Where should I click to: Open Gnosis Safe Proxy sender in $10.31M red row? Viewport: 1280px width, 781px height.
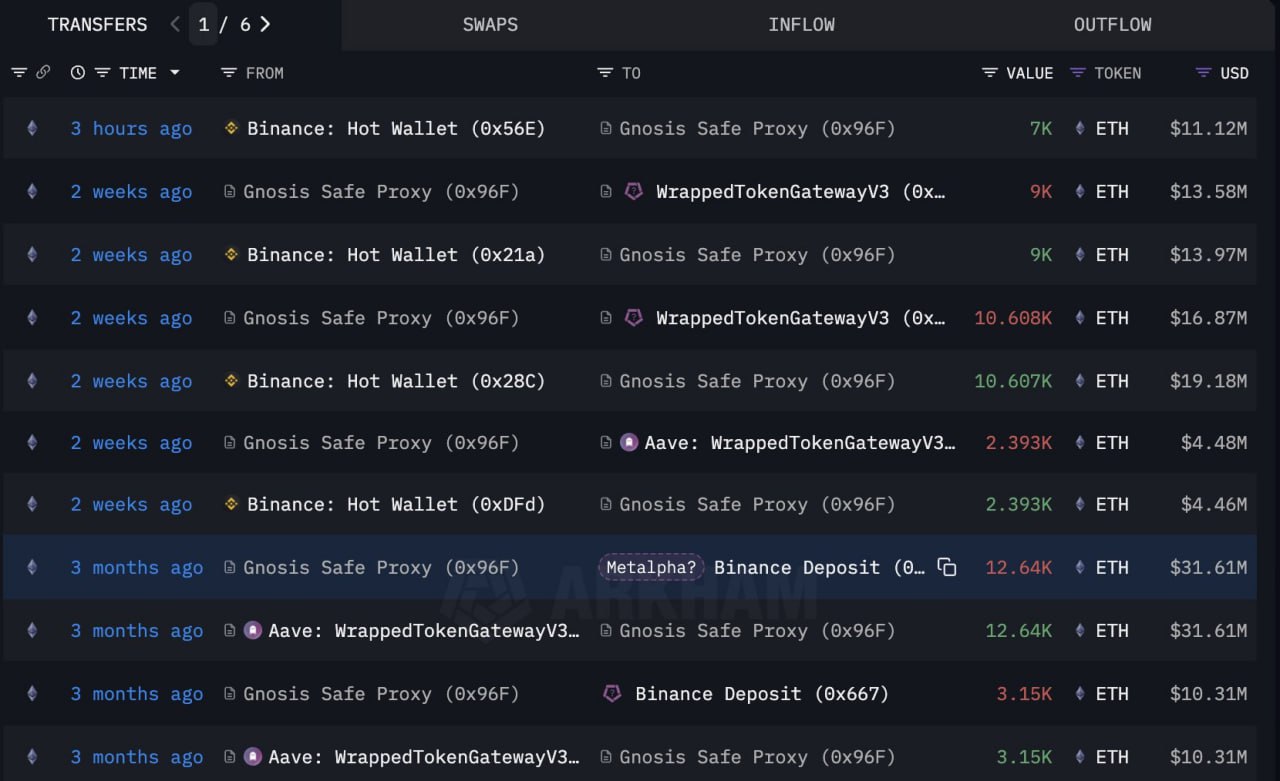click(x=381, y=693)
